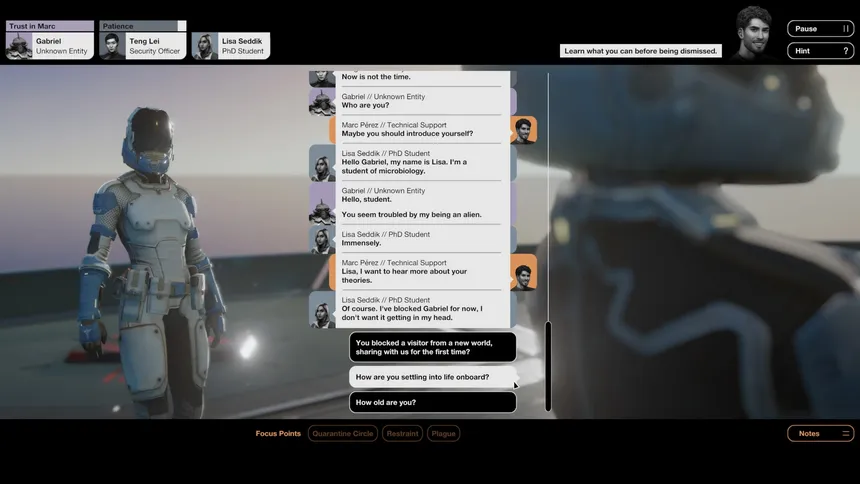This screenshot has width=860, height=484.
Task: Pause the game with the Pause button
Action: pyautogui.click(x=821, y=29)
